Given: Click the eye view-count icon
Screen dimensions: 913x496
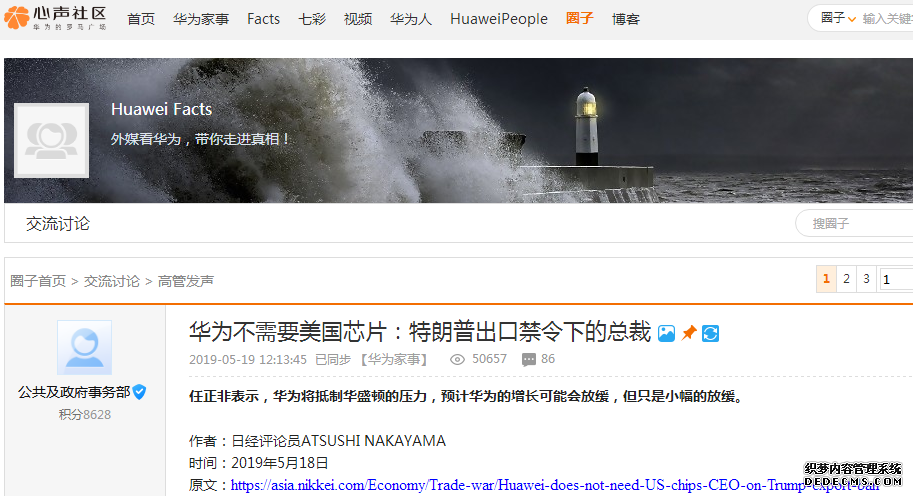Looking at the screenshot, I should [458, 360].
